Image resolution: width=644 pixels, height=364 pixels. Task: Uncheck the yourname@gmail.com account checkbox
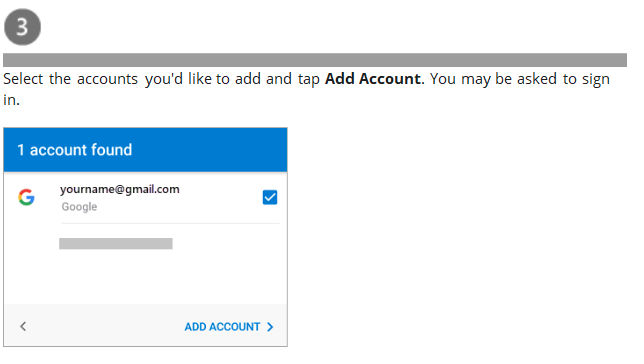[x=270, y=197]
